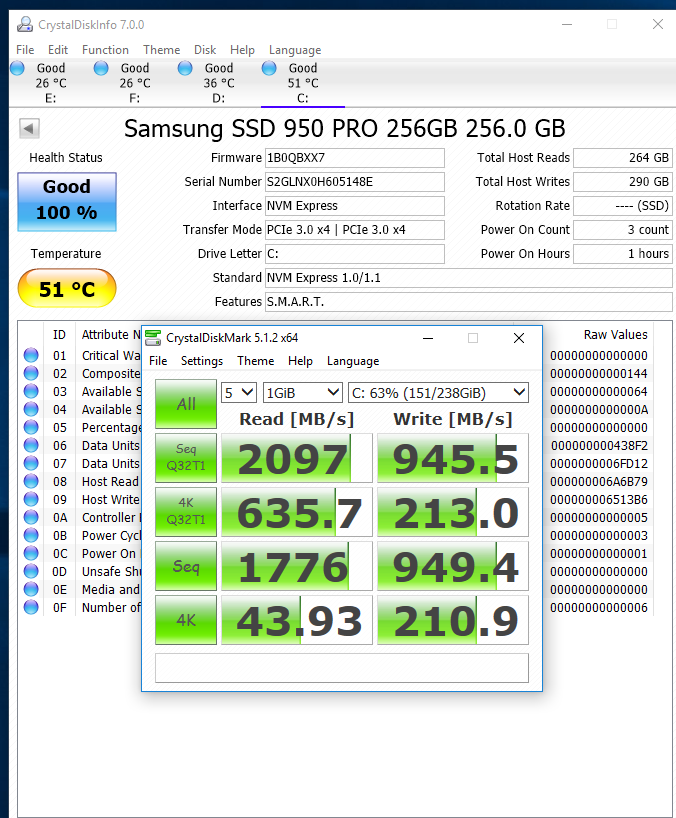Run the plain Seq benchmark
This screenshot has height=818, width=676.
(186, 566)
